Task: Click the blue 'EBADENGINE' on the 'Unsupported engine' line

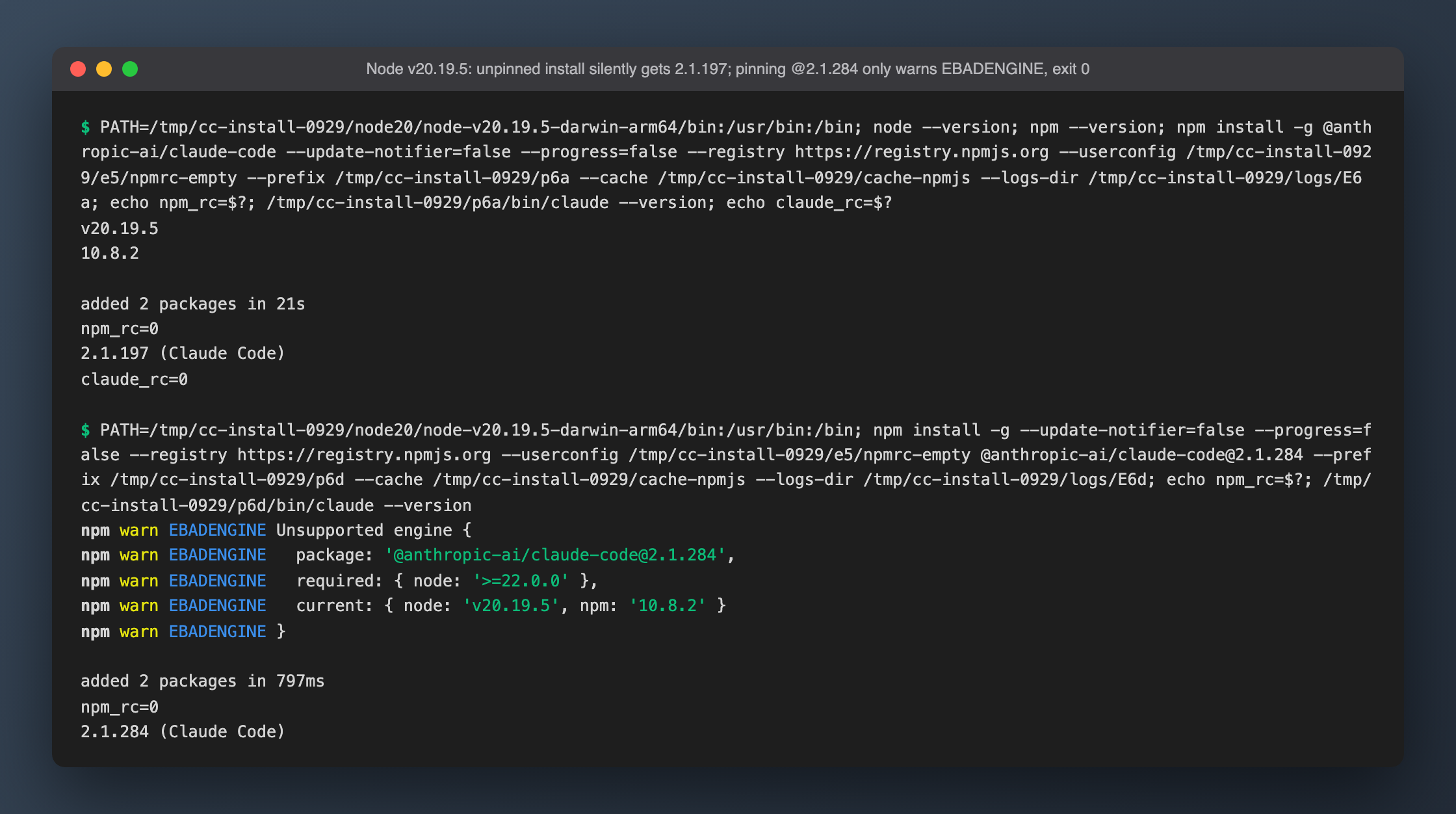Action: tap(217, 531)
